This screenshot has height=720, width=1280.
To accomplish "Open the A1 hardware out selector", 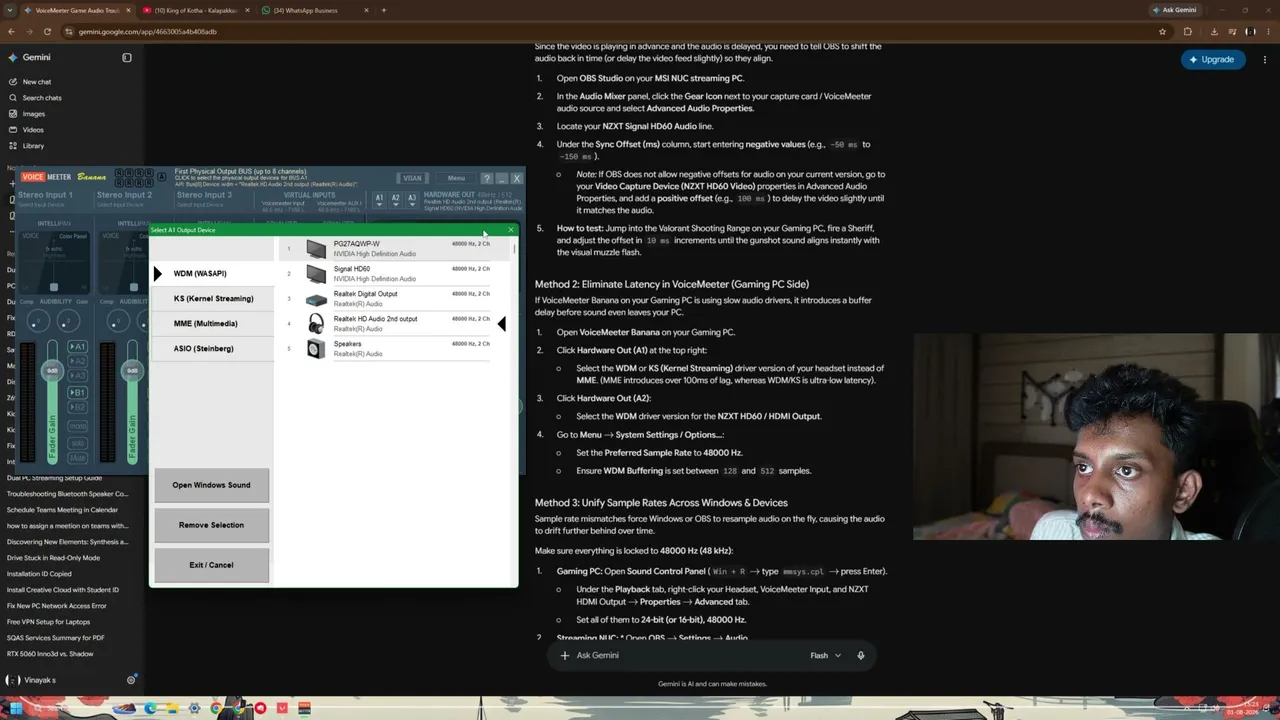I will [x=379, y=199].
